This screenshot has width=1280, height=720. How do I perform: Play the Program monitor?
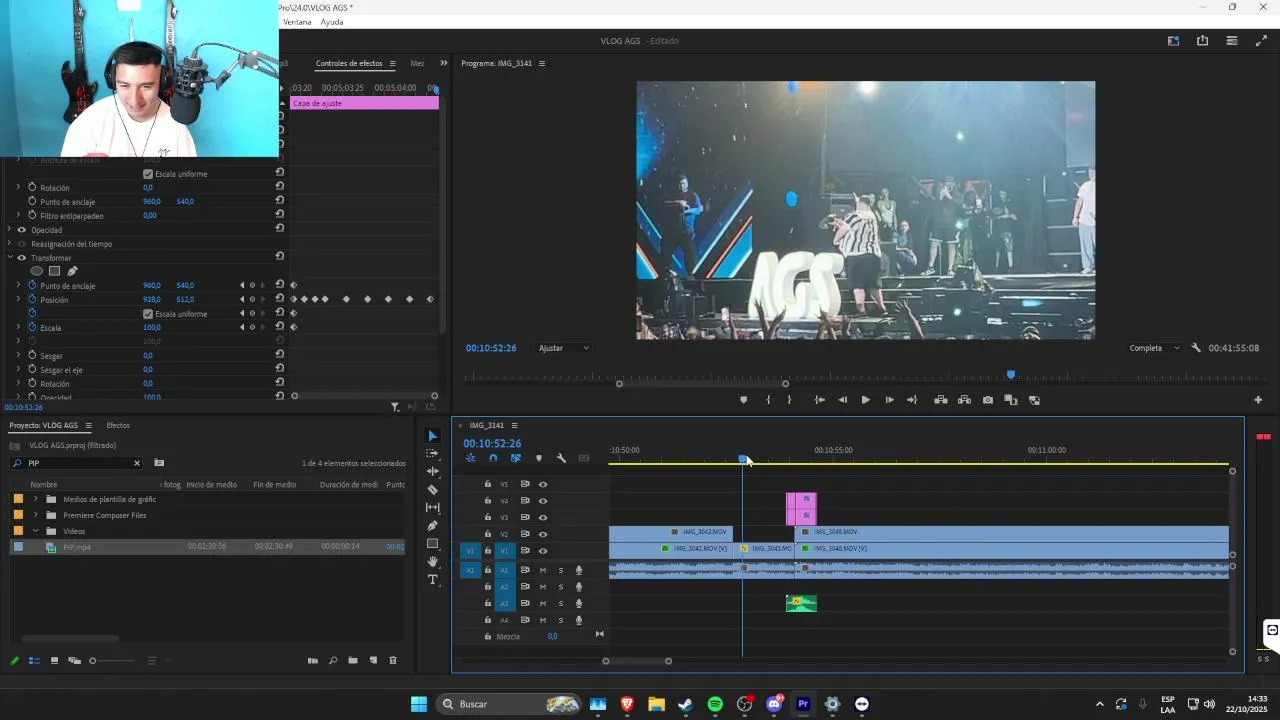865,400
